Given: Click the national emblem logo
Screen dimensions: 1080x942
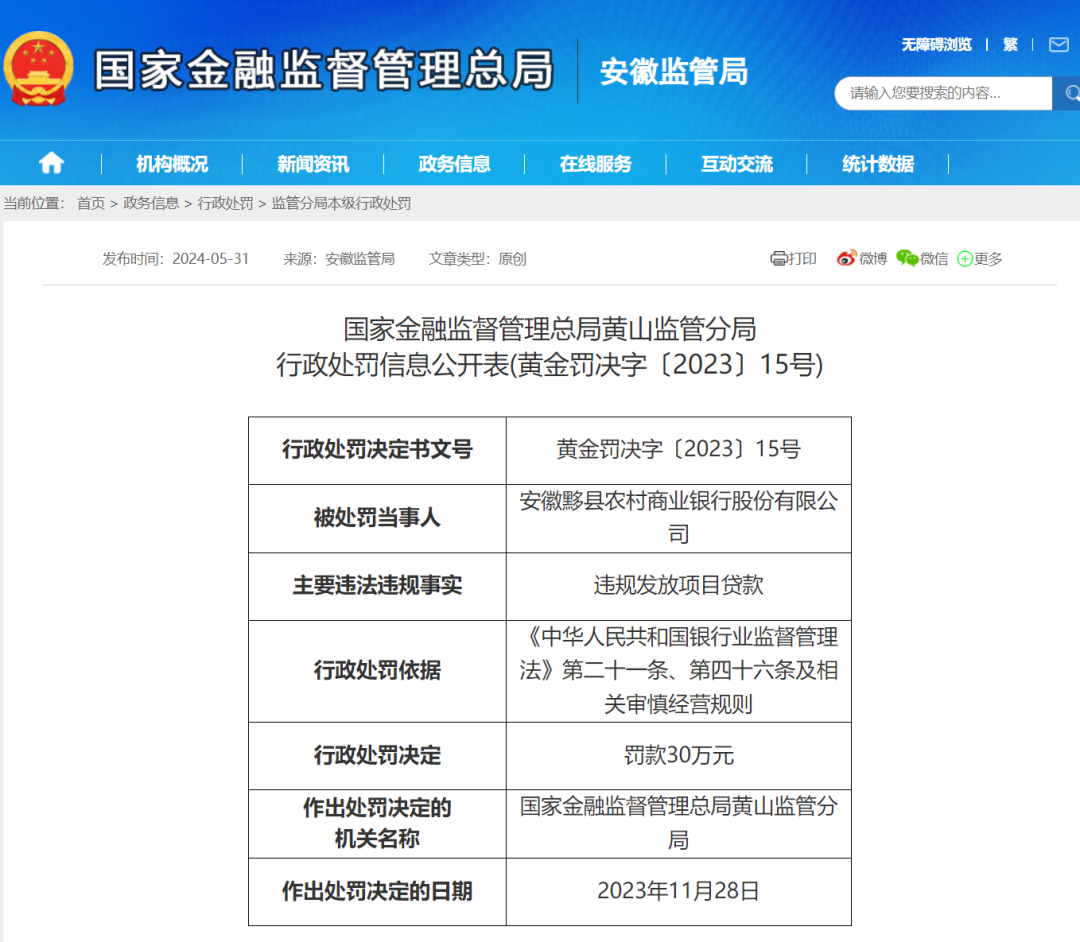Looking at the screenshot, I should click(39, 69).
